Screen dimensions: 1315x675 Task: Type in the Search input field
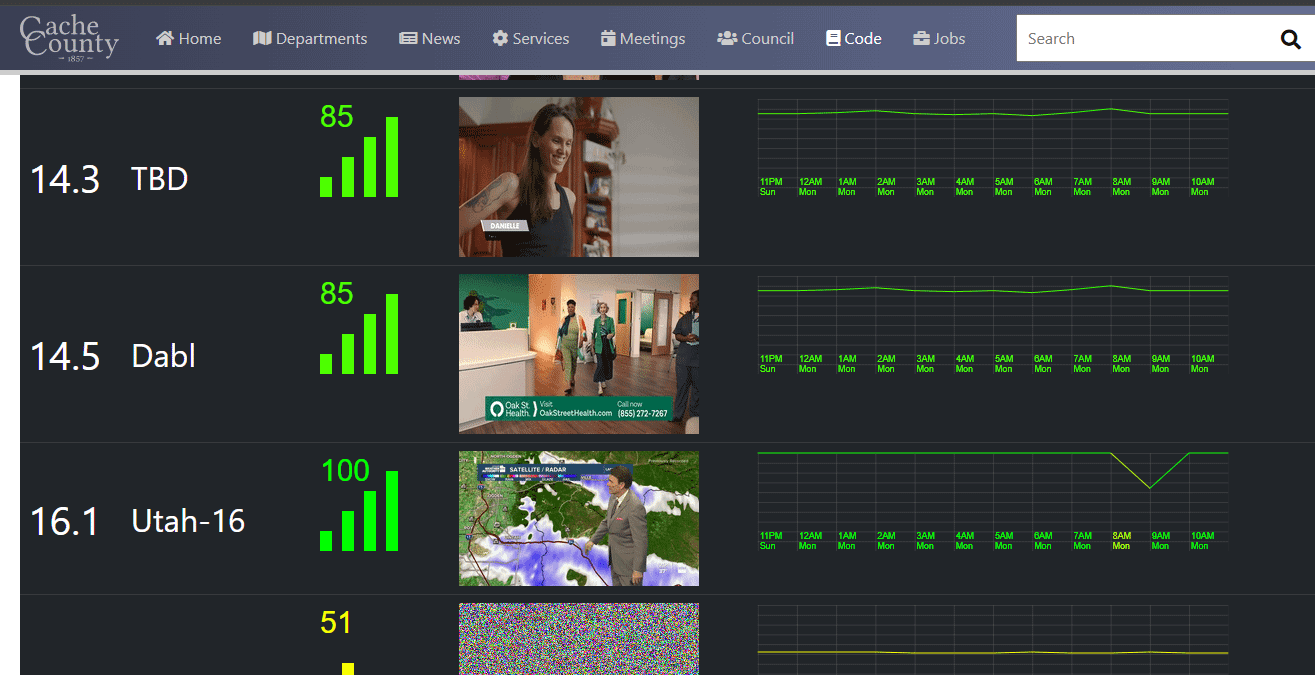point(1140,39)
